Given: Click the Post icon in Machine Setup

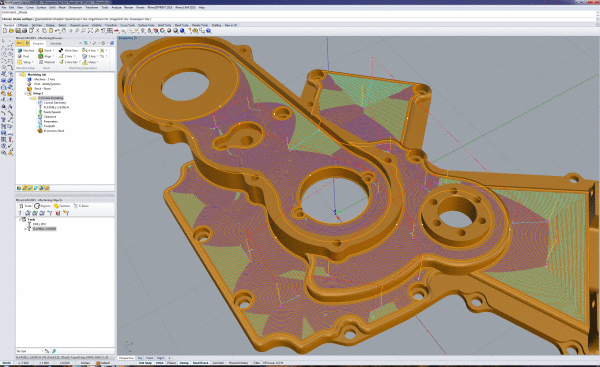Looking at the screenshot, I should click(20, 56).
